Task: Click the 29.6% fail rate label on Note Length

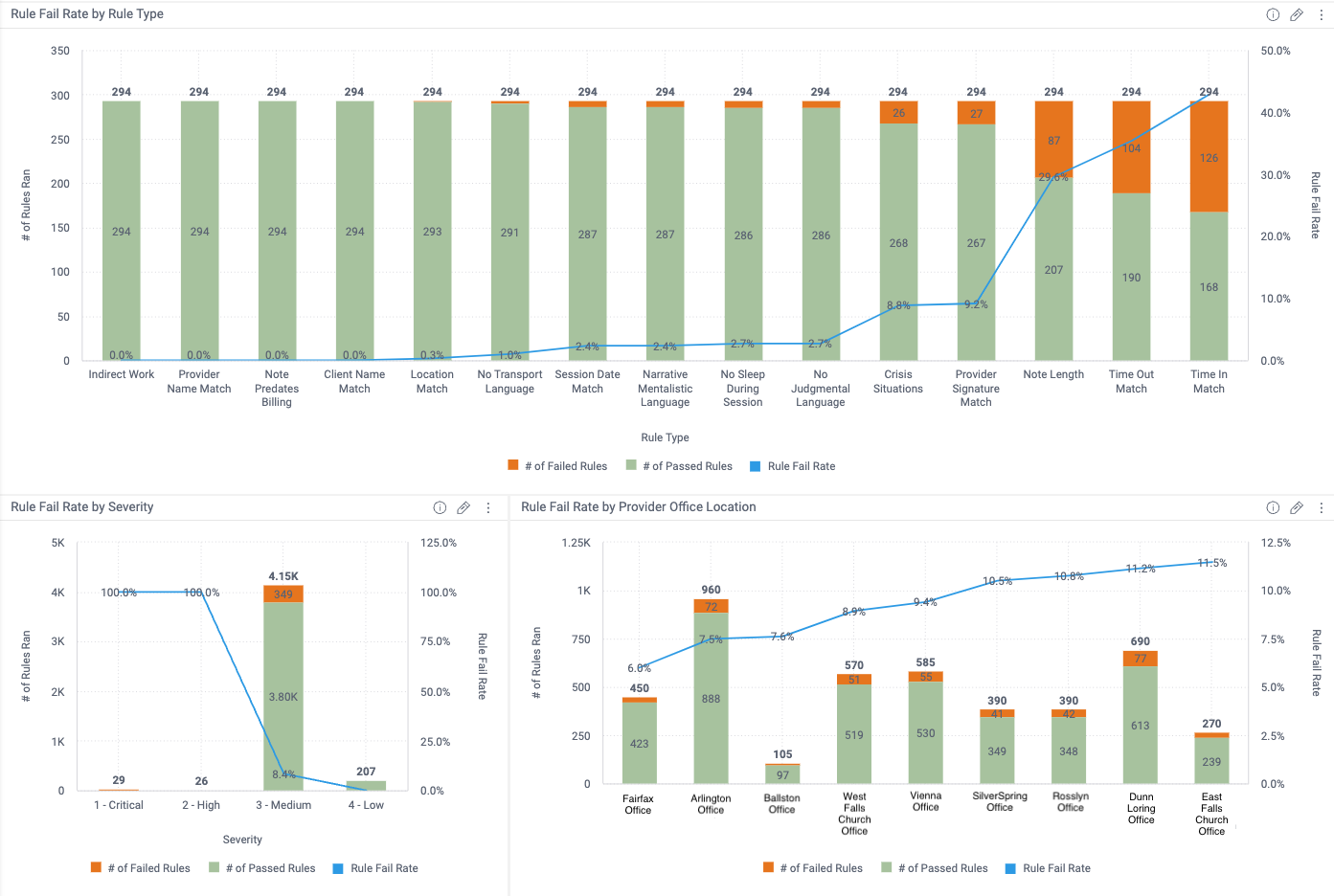Action: (x=1053, y=177)
